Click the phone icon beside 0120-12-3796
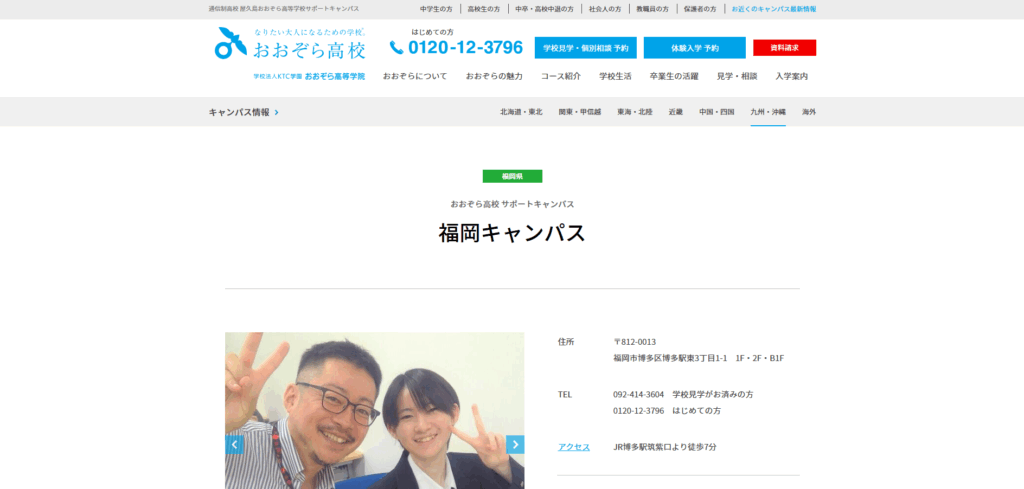Image resolution: width=1024 pixels, height=489 pixels. click(x=397, y=48)
